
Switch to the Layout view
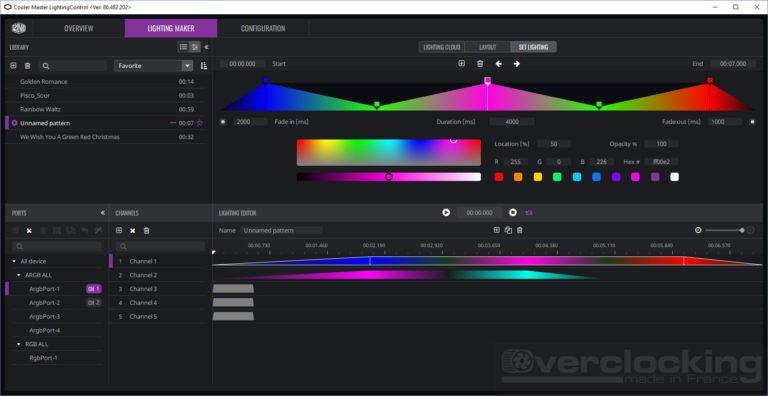coord(488,47)
